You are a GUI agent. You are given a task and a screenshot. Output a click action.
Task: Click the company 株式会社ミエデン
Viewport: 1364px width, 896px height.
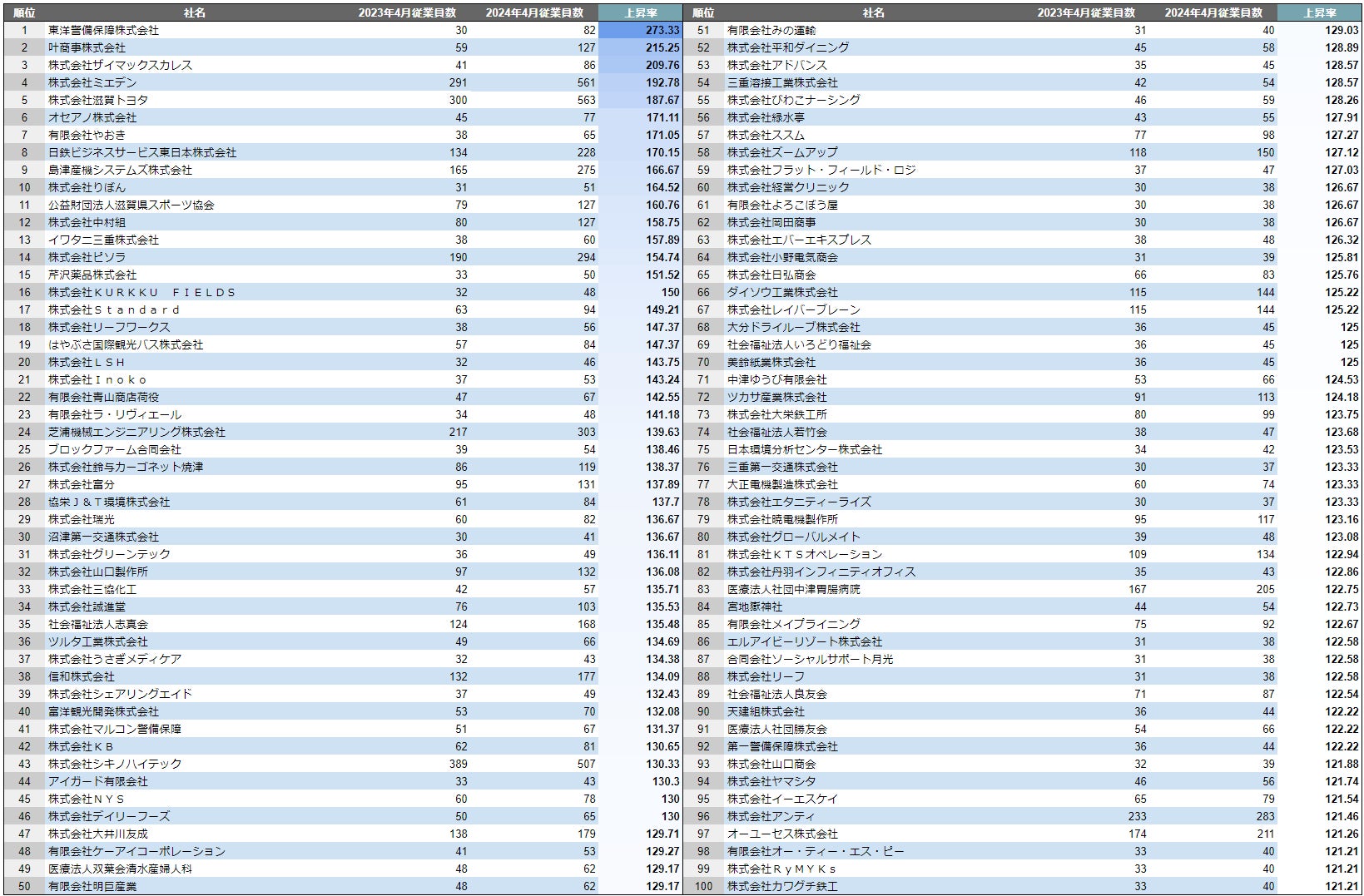click(92, 82)
